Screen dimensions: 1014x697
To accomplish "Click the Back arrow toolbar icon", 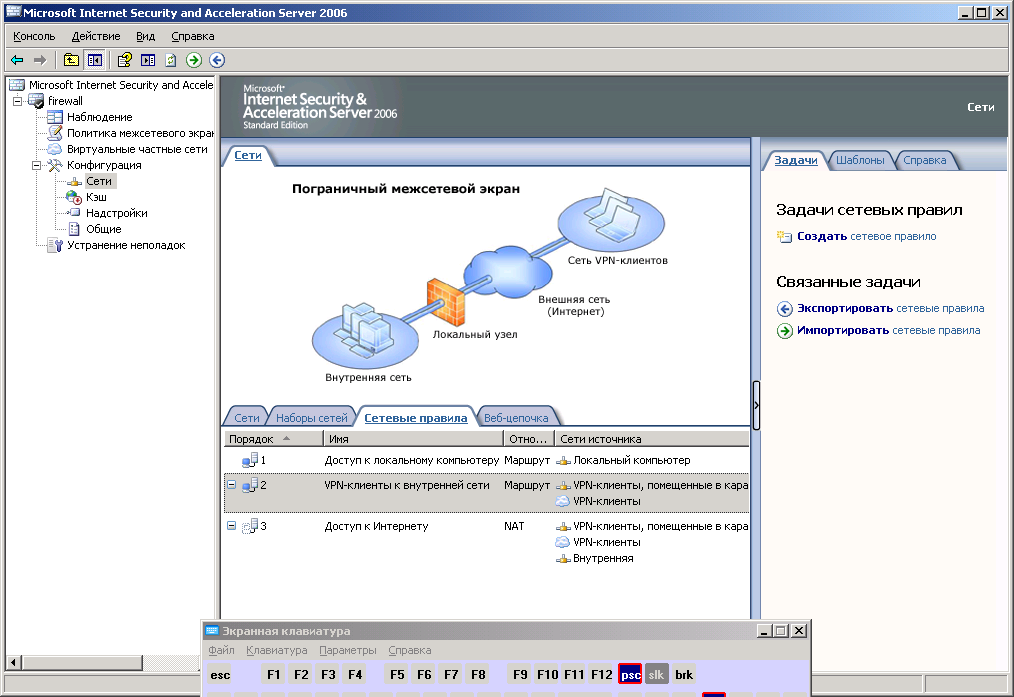I will [17, 60].
